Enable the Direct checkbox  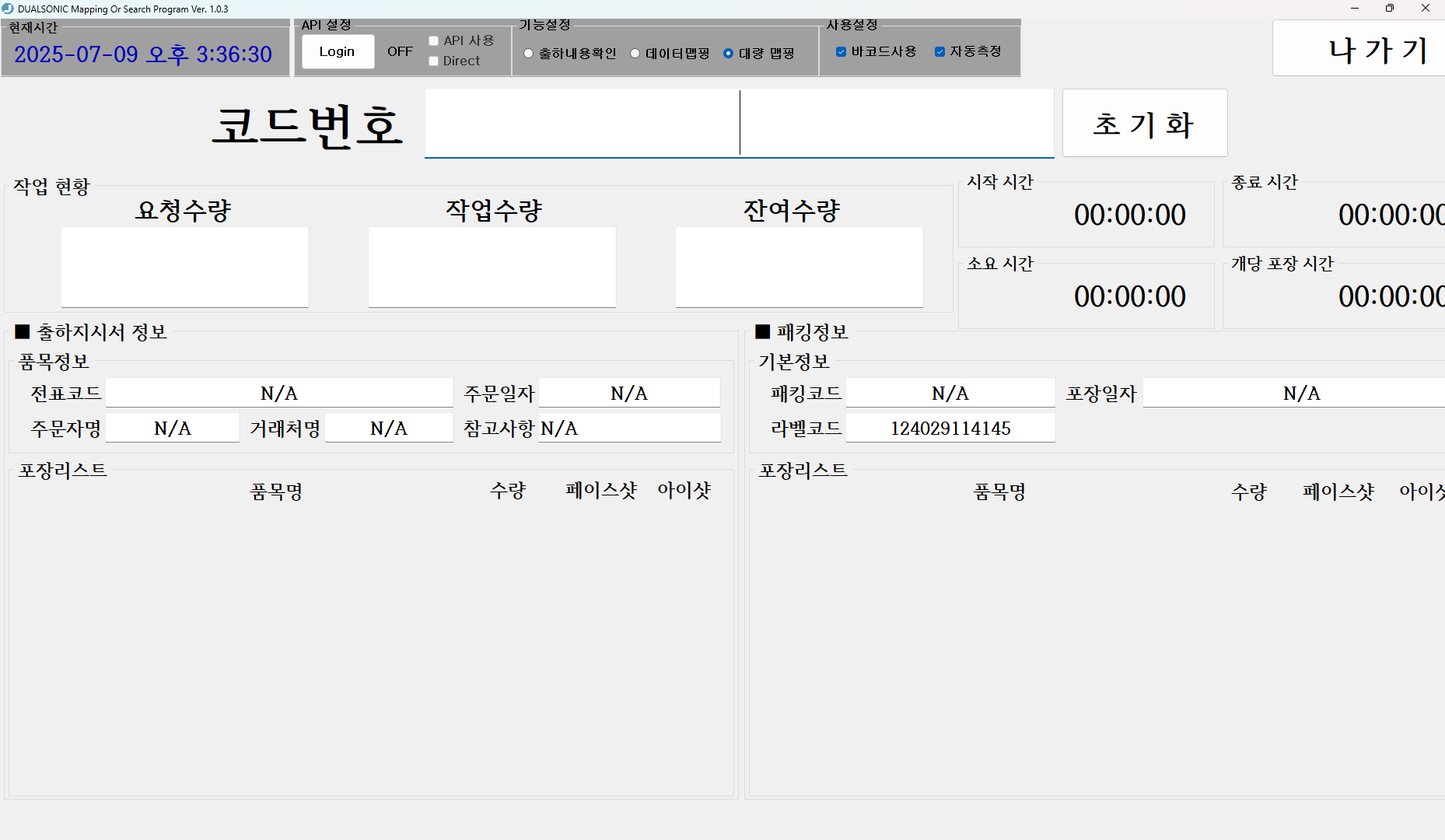pyautogui.click(x=433, y=61)
